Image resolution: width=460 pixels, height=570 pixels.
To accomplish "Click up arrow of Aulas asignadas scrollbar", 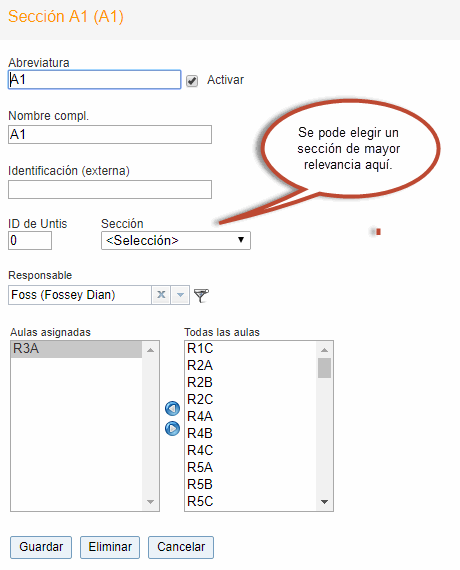I will [151, 350].
